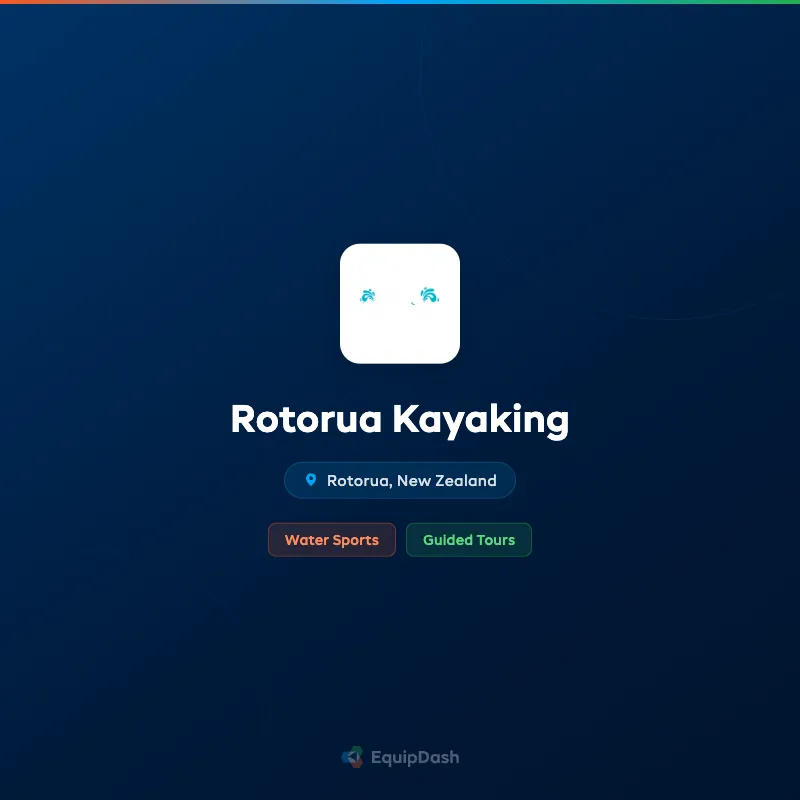Click the gradient bar at the top edge
800x800 pixels.
(400, 3)
